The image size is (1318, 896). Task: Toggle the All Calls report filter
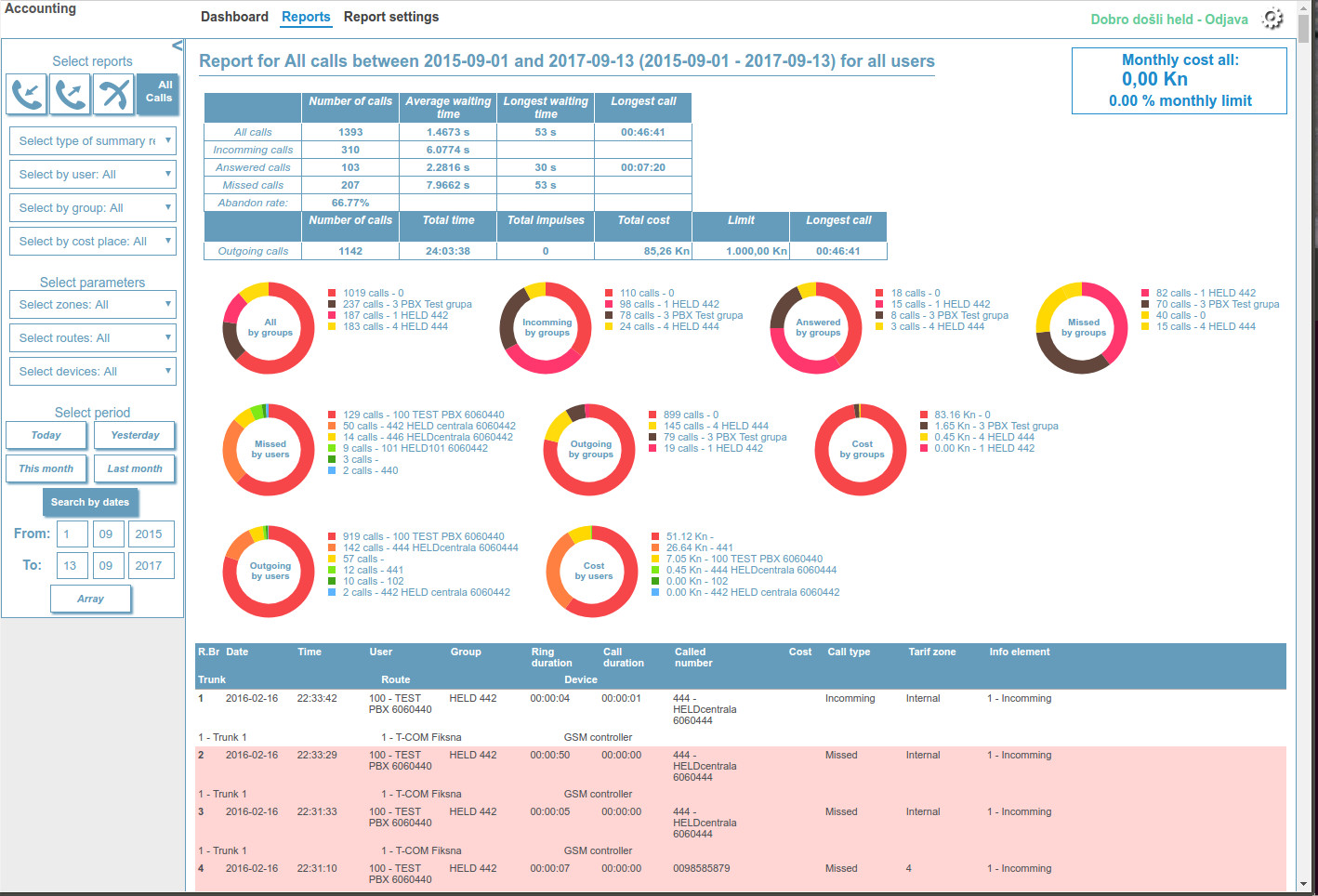tap(158, 92)
